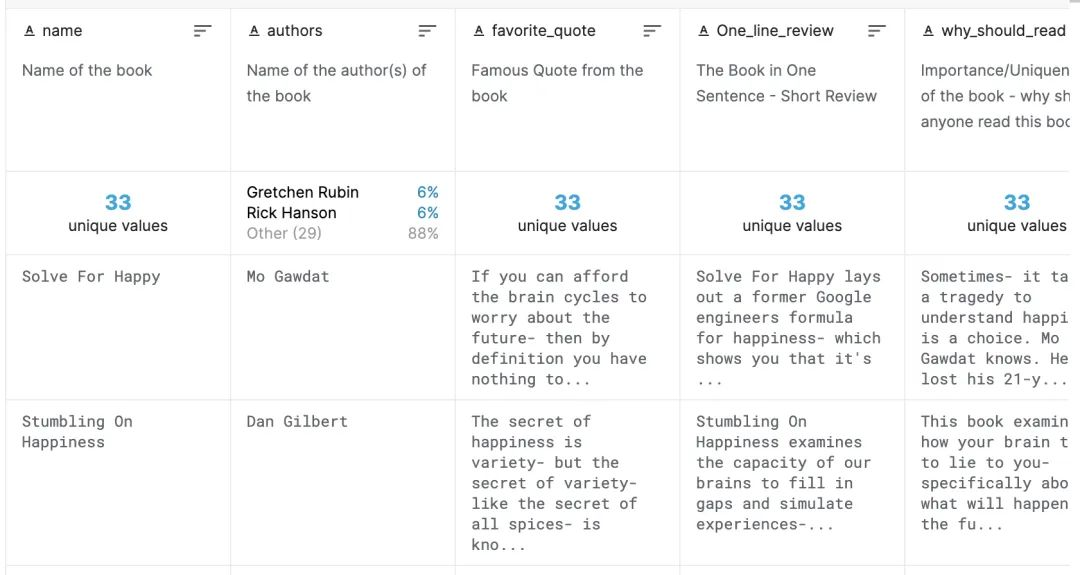
Task: Select Gretchen Rubin in authors distribution
Action: tap(303, 192)
